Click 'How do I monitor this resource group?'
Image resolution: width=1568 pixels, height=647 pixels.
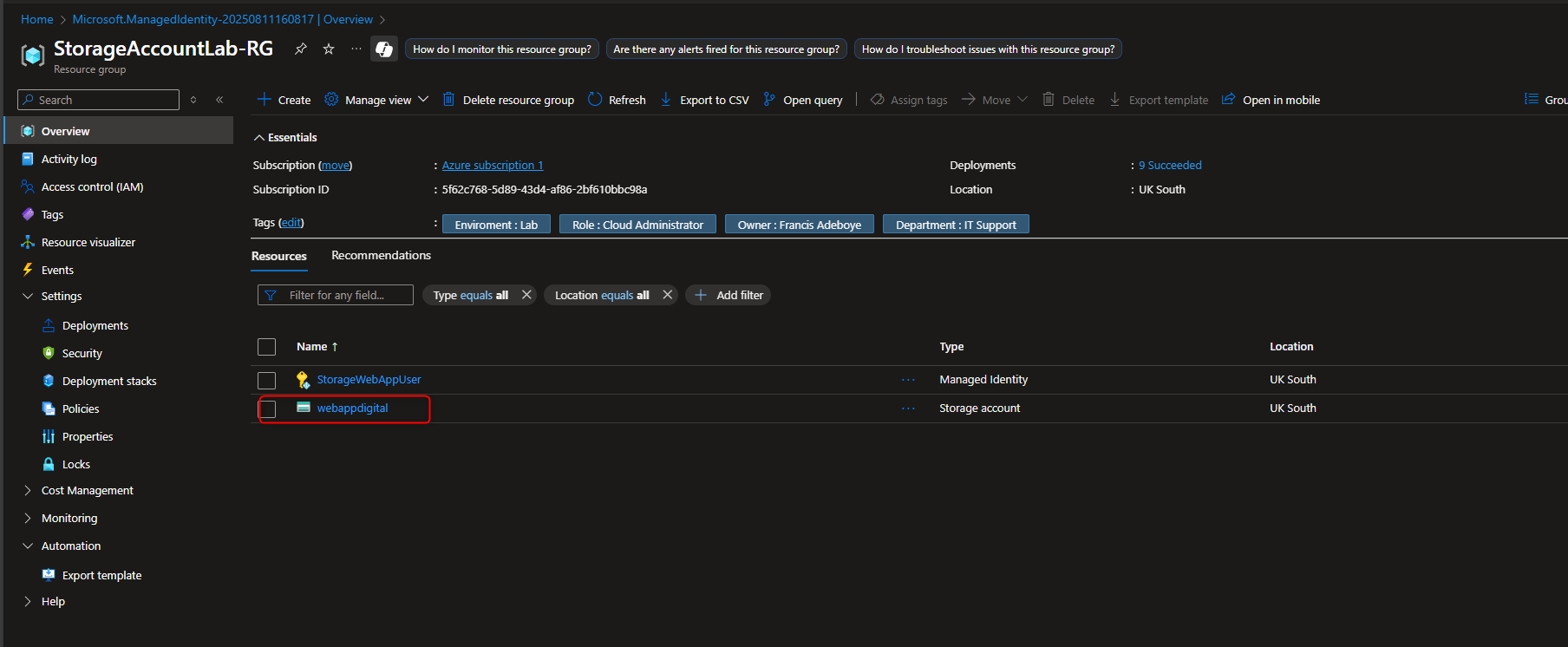[x=502, y=49]
